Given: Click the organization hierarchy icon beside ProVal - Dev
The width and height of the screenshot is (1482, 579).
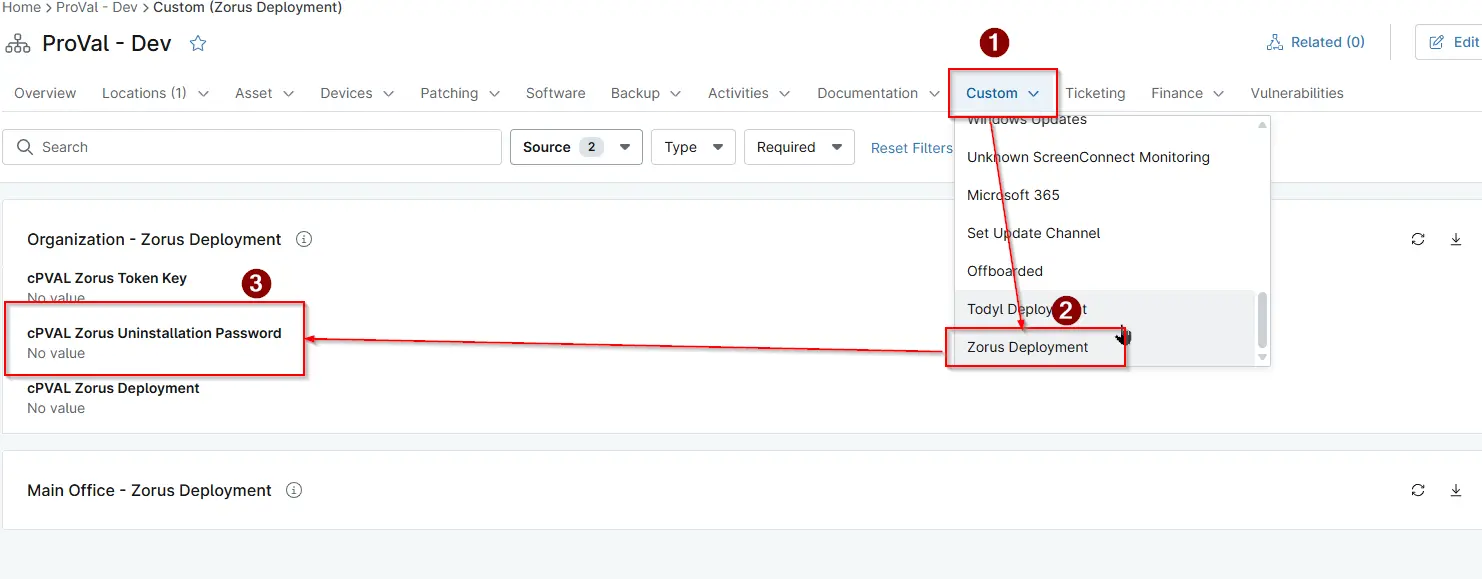Looking at the screenshot, I should pyautogui.click(x=18, y=43).
